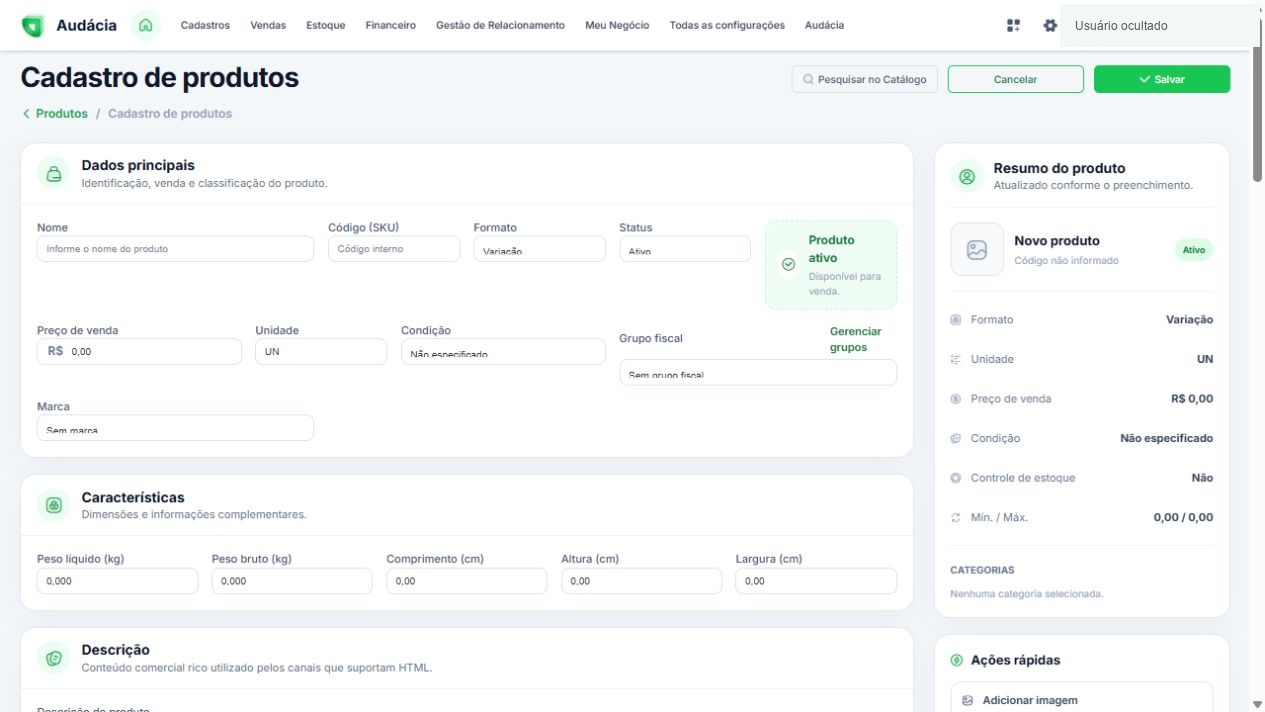Open the Vendas menu
Image resolution: width=1265 pixels, height=712 pixels.
268,25
